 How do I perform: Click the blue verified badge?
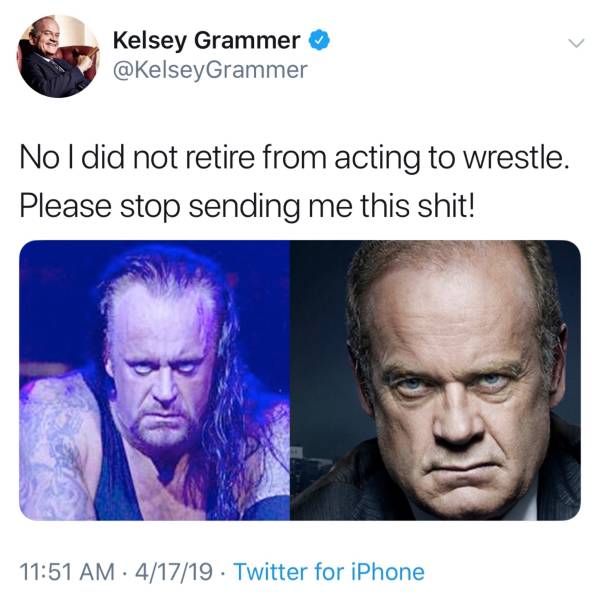pos(320,41)
